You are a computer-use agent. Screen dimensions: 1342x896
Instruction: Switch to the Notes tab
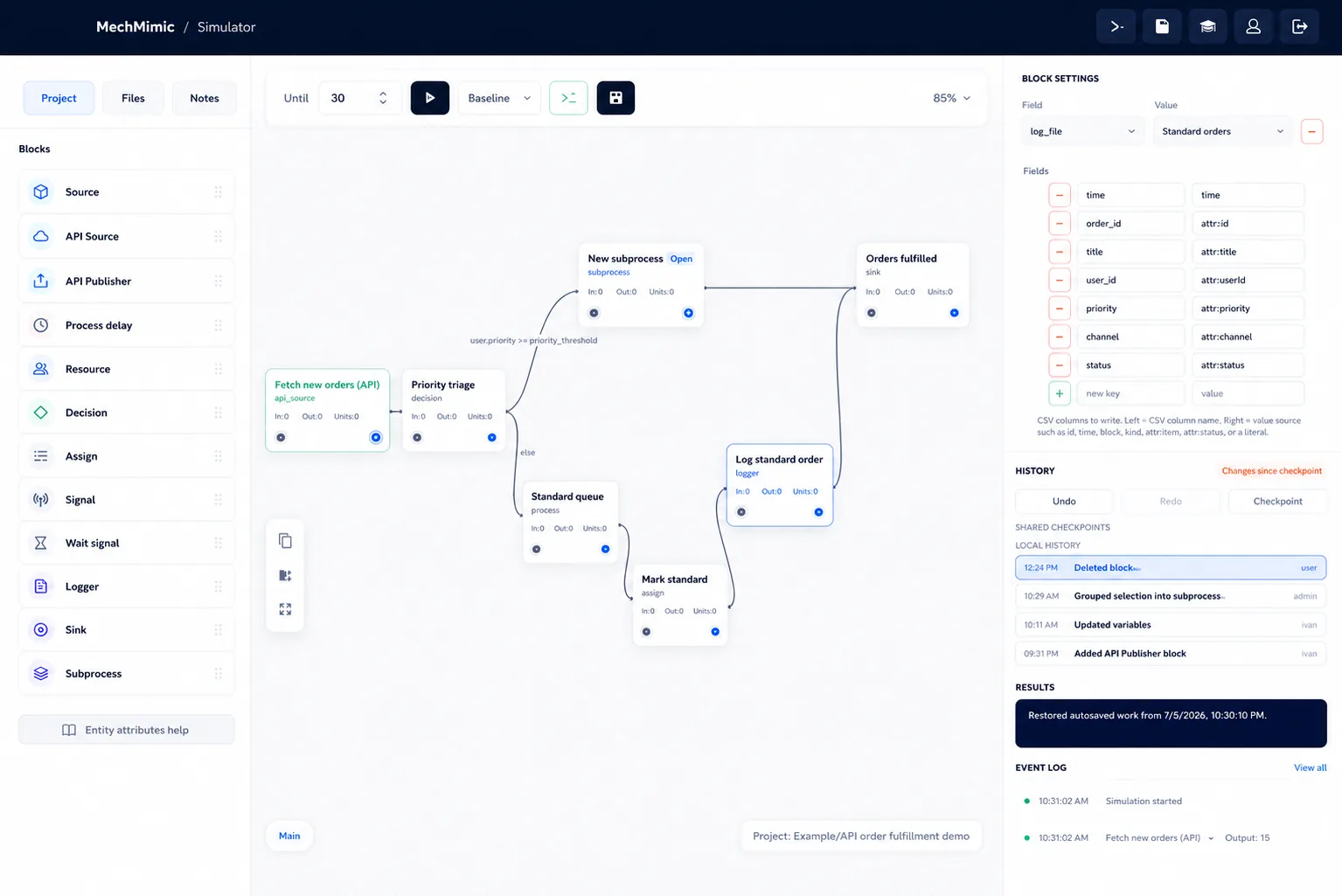[205, 98]
